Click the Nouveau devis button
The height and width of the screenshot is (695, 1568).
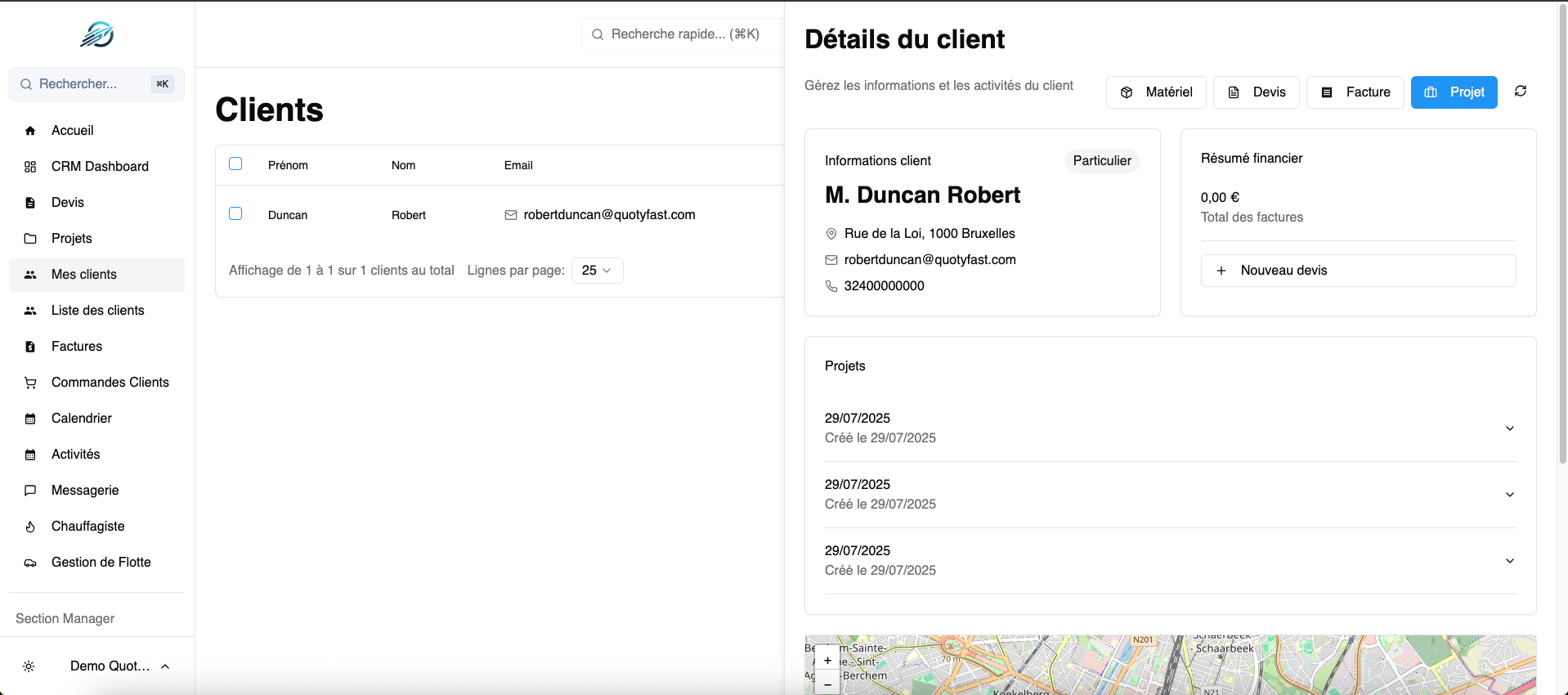pyautogui.click(x=1357, y=271)
